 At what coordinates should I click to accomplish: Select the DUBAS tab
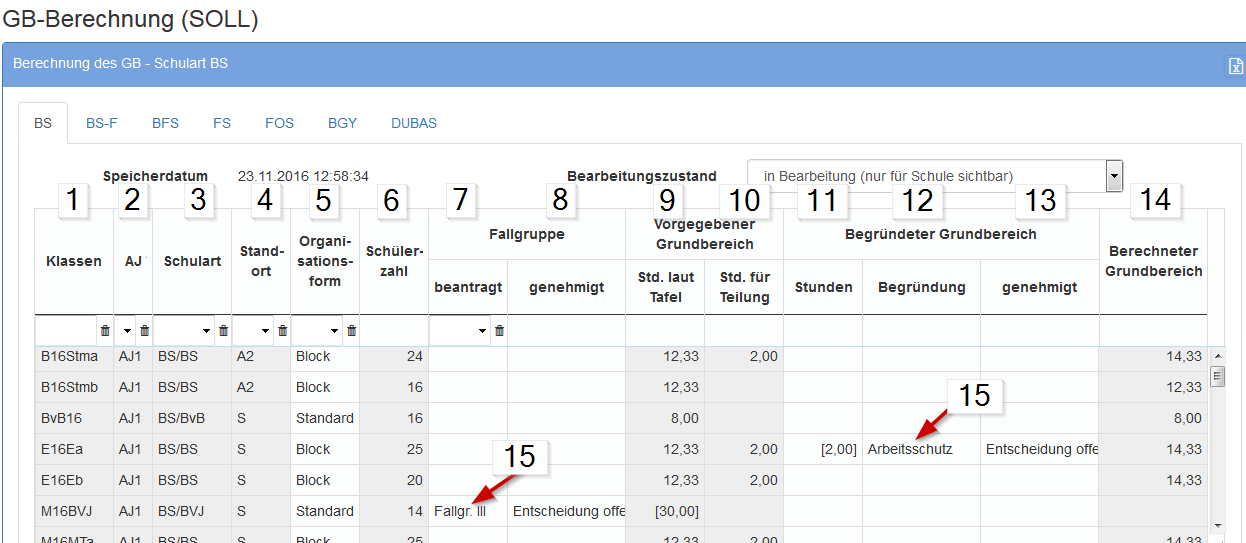(x=413, y=123)
